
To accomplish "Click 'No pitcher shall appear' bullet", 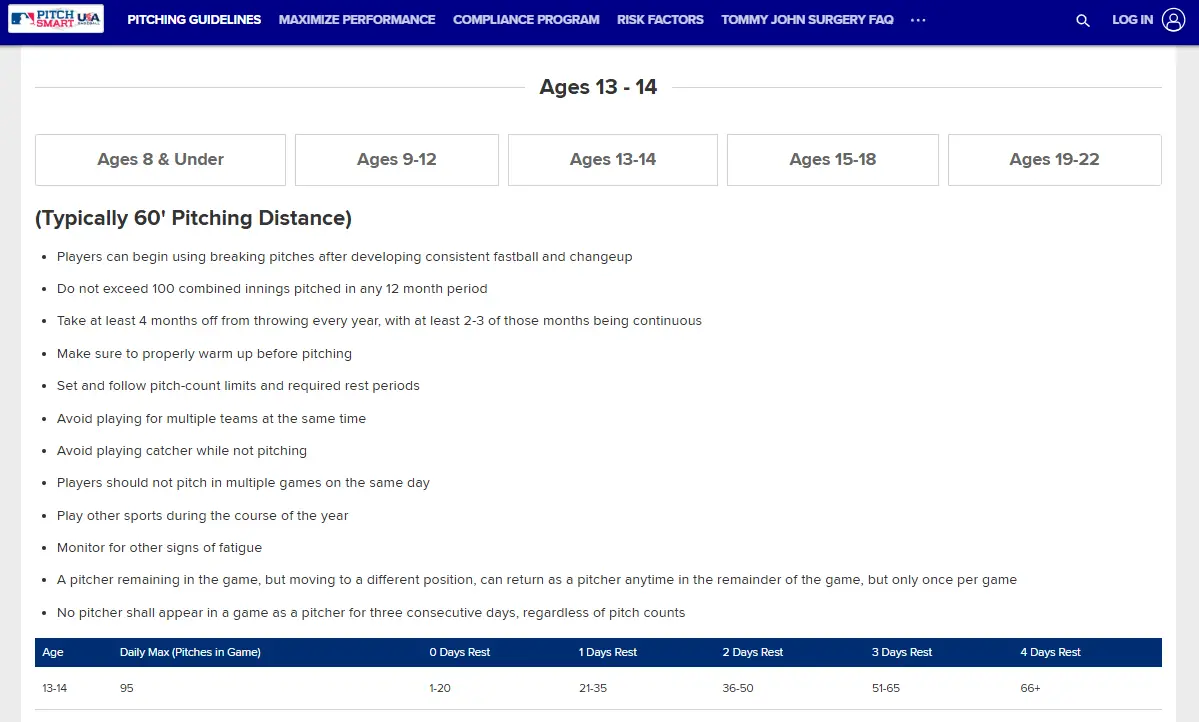I will pos(371,613).
